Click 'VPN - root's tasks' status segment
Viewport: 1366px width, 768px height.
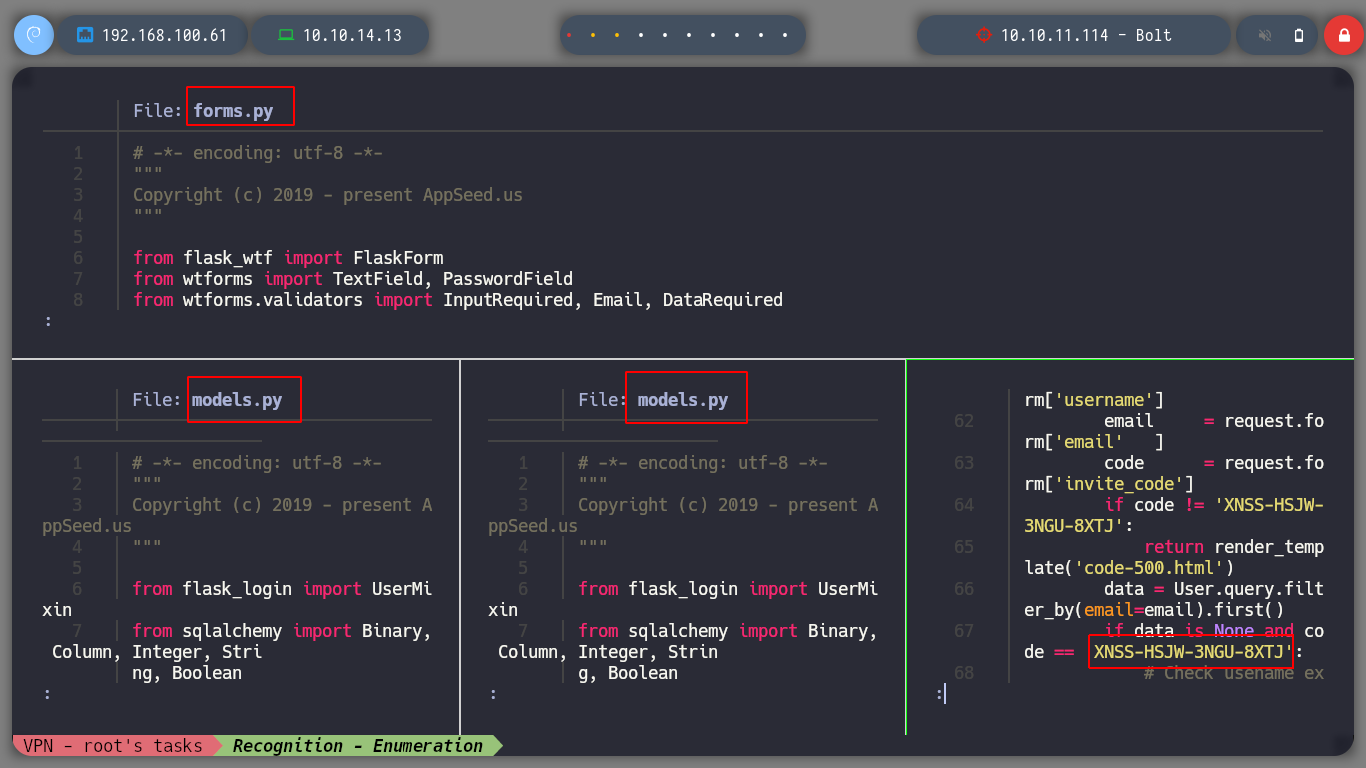112,746
